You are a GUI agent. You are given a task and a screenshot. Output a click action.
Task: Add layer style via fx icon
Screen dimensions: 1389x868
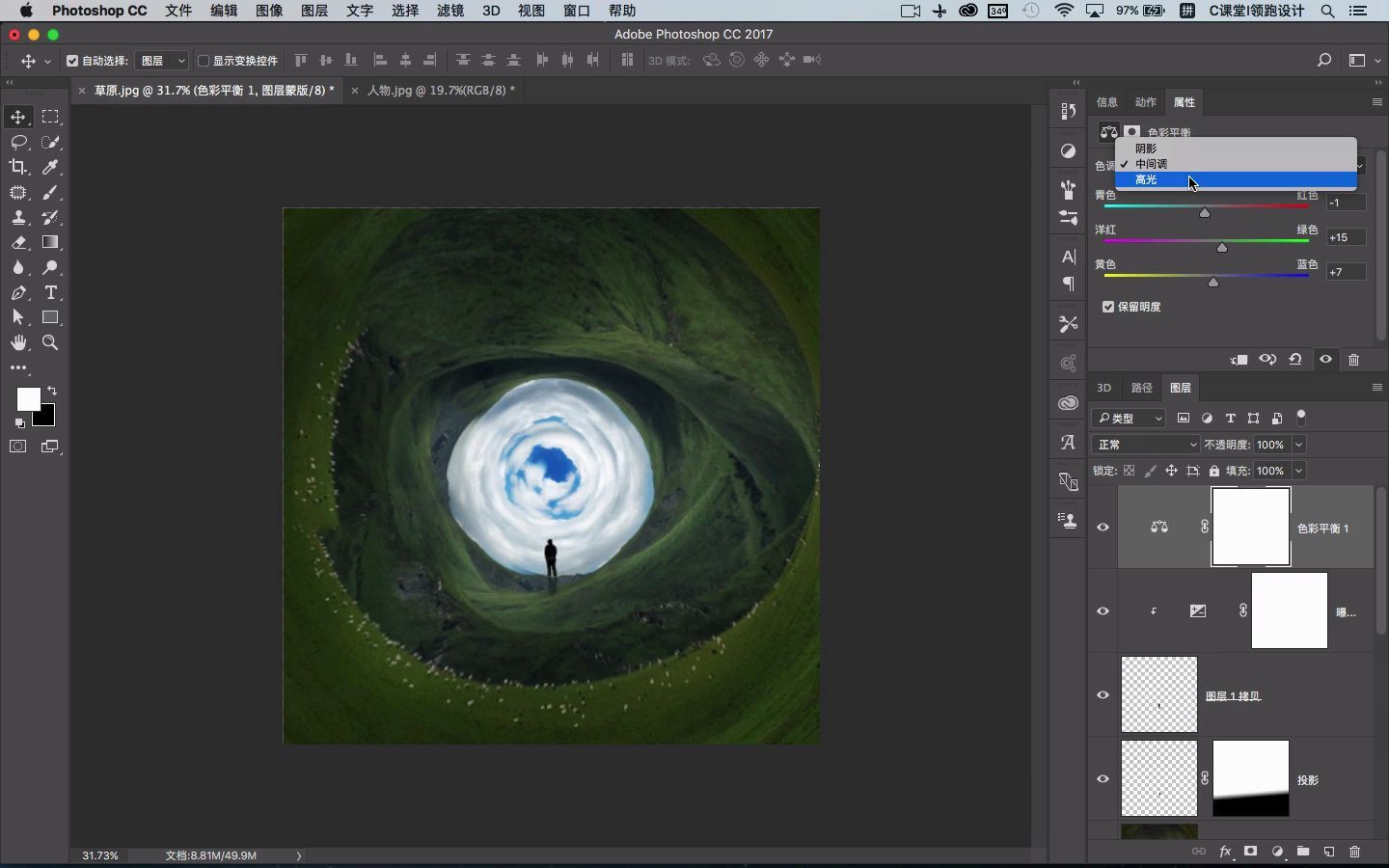click(x=1225, y=852)
